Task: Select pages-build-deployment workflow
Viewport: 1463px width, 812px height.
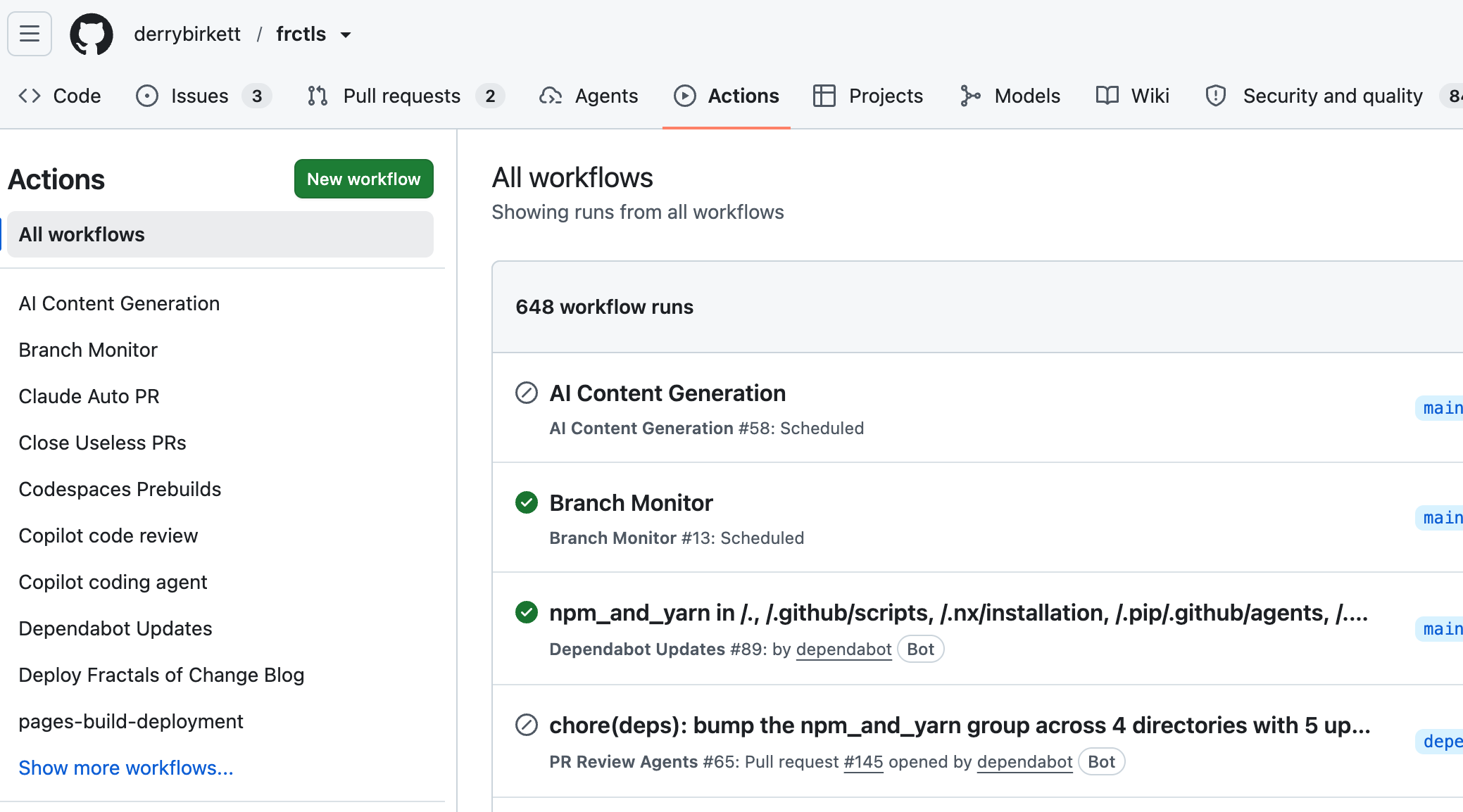Action: click(131, 721)
